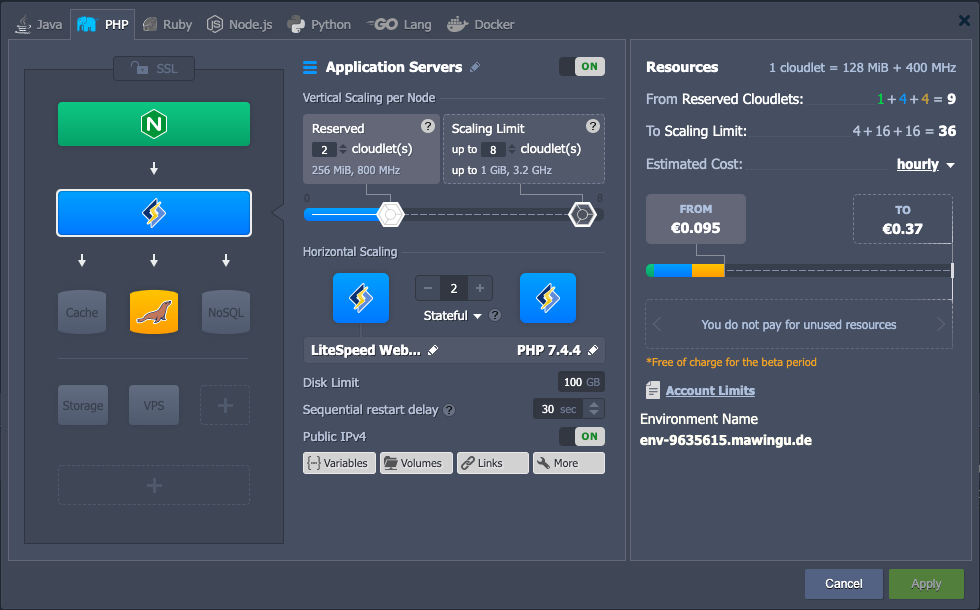Select the NGINX load balancer node

pyautogui.click(x=153, y=123)
